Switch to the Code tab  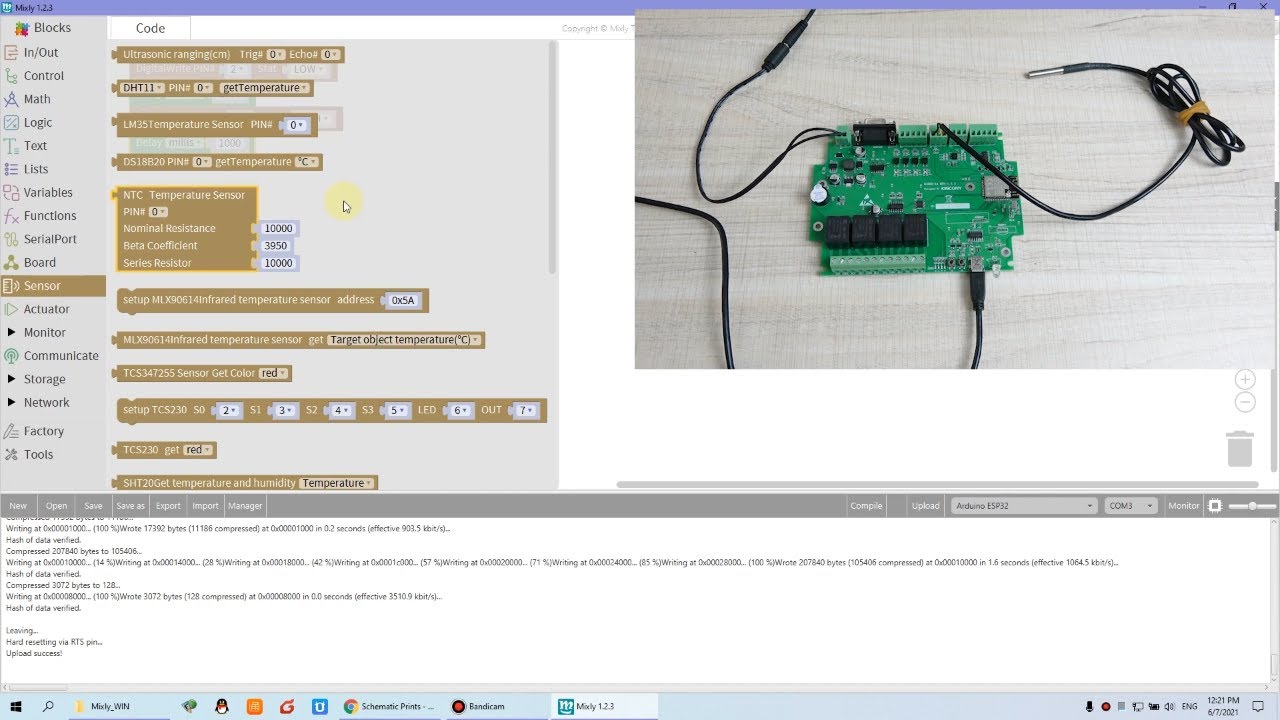[x=150, y=28]
